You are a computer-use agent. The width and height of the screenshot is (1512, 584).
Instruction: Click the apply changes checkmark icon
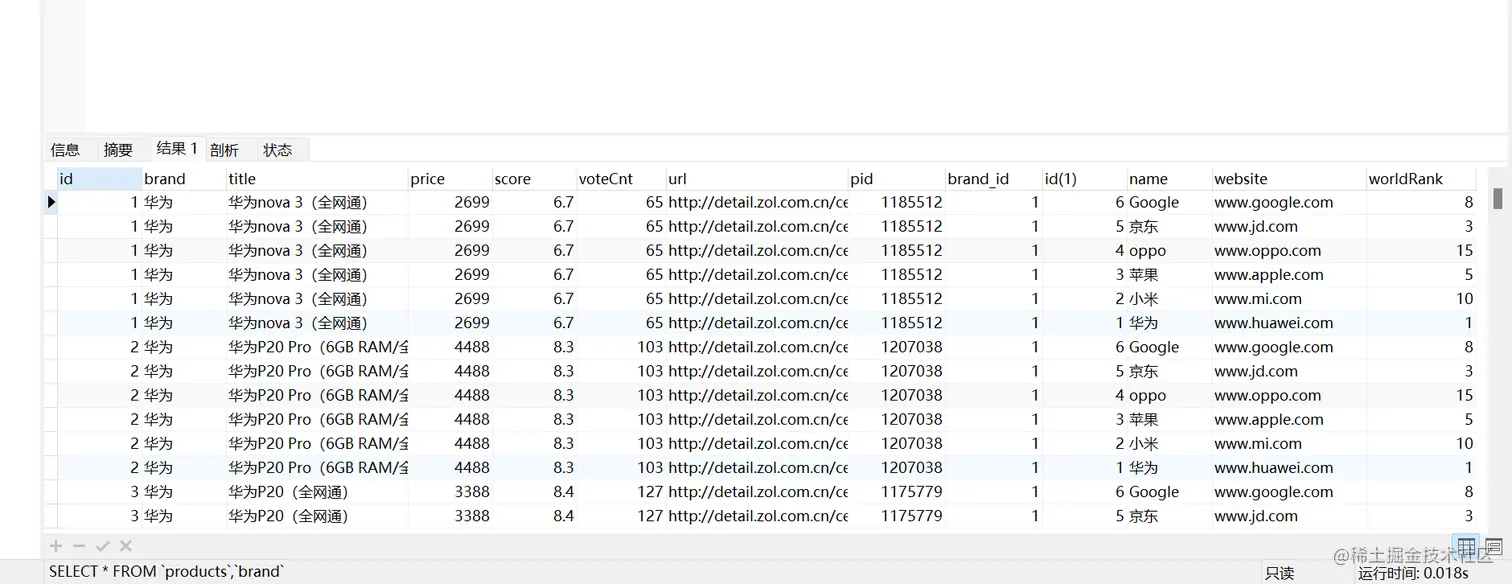pos(103,546)
